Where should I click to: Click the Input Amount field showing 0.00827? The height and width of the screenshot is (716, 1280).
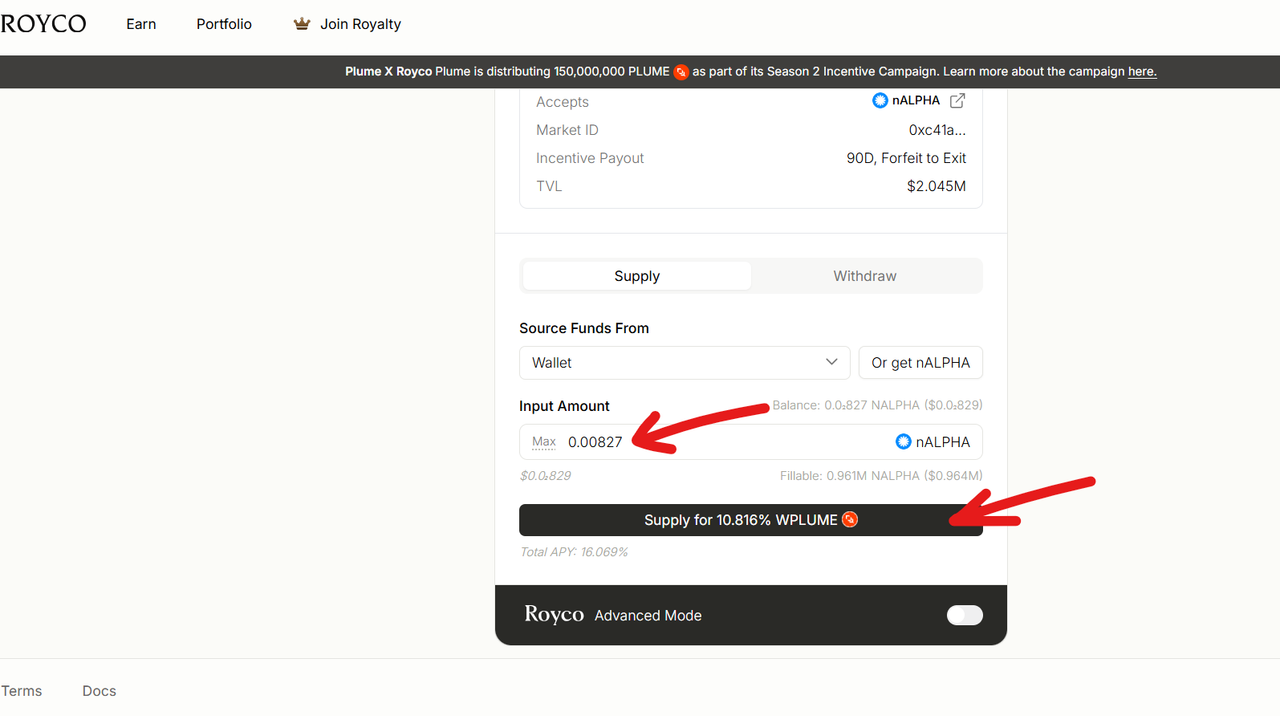click(751, 442)
